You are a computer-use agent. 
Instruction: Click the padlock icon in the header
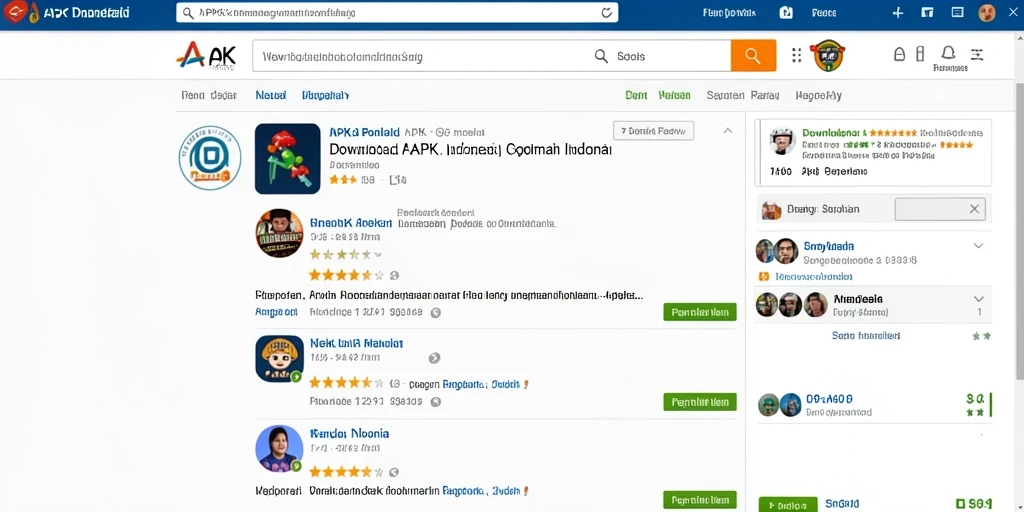pos(899,54)
